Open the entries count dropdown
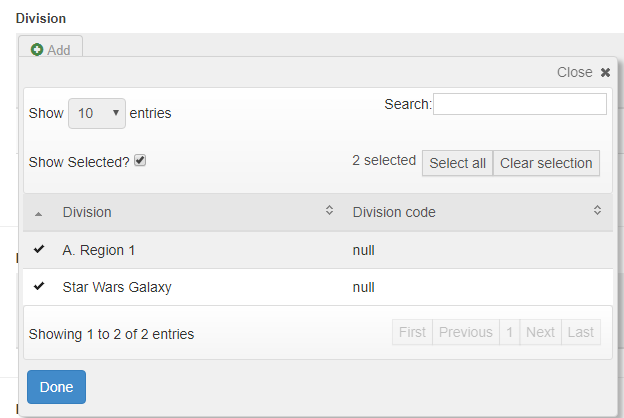This screenshot has height=418, width=624. tap(96, 114)
